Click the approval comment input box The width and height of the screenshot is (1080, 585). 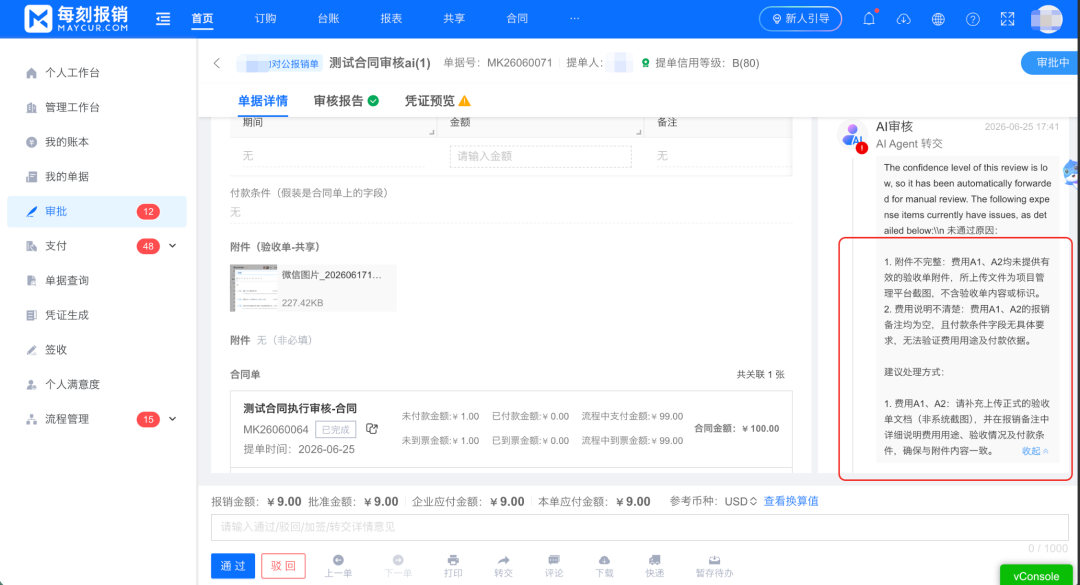tap(639, 527)
